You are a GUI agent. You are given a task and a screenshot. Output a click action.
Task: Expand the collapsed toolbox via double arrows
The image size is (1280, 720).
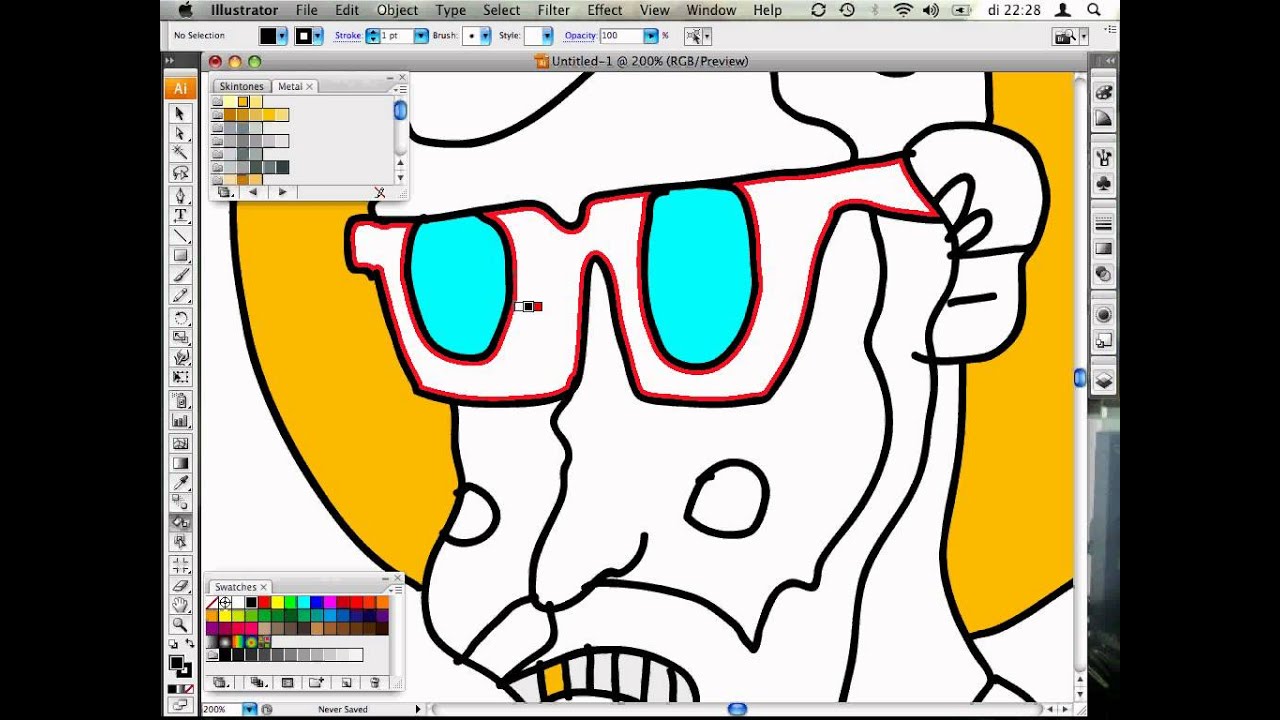tap(169, 61)
